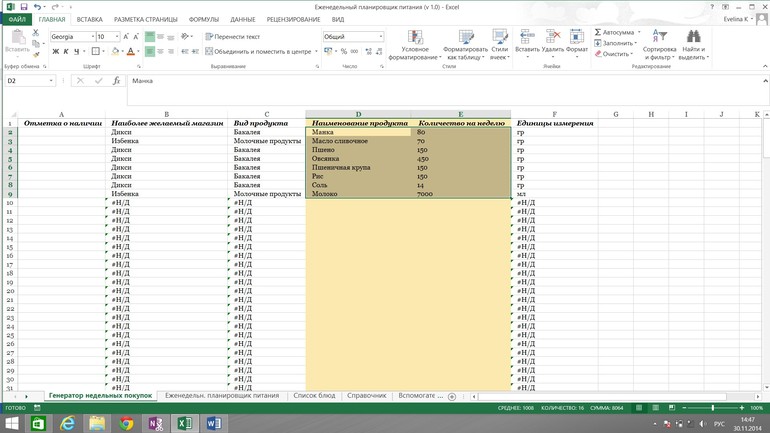This screenshot has height=433, width=770.
Task: Click the Условное форматирование icon
Action: pos(414,36)
